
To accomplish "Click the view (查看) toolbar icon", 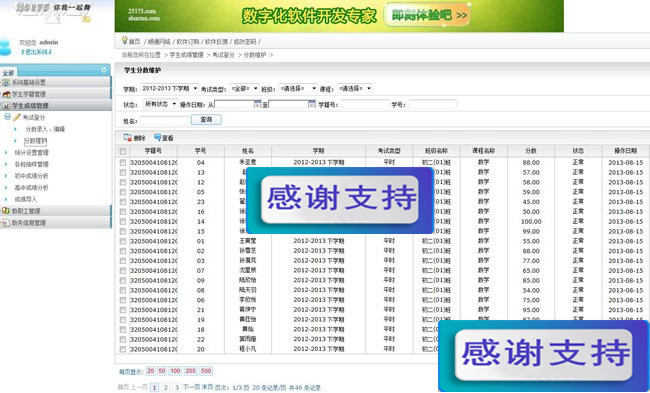I will (x=158, y=137).
